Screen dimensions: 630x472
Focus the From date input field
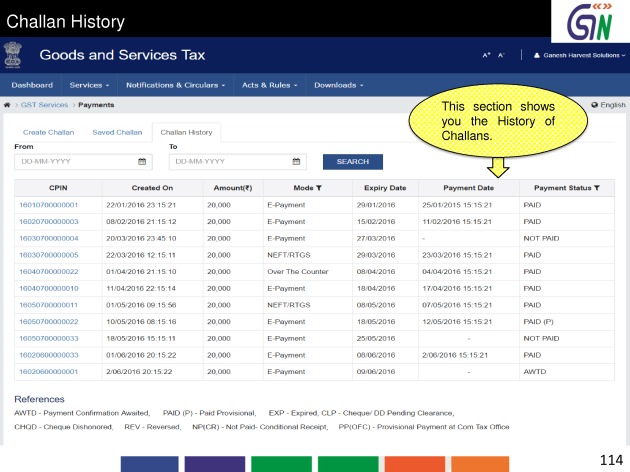[x=83, y=161]
